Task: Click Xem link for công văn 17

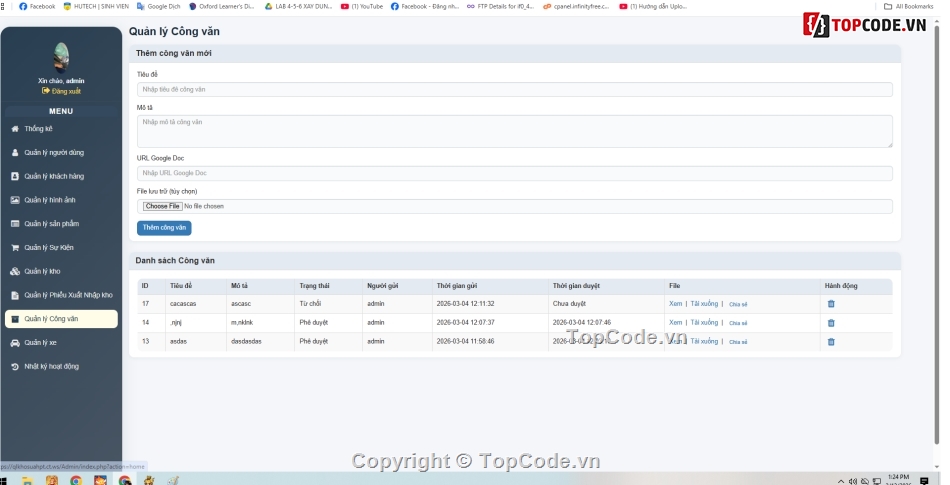Action: 675,303
